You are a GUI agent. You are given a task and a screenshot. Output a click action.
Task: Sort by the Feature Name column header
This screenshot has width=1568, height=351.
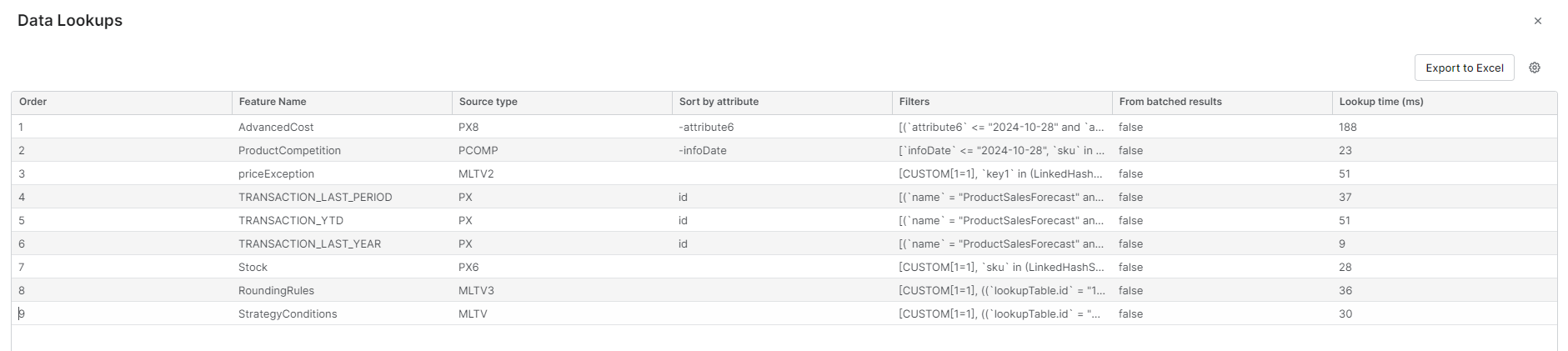pyautogui.click(x=273, y=102)
